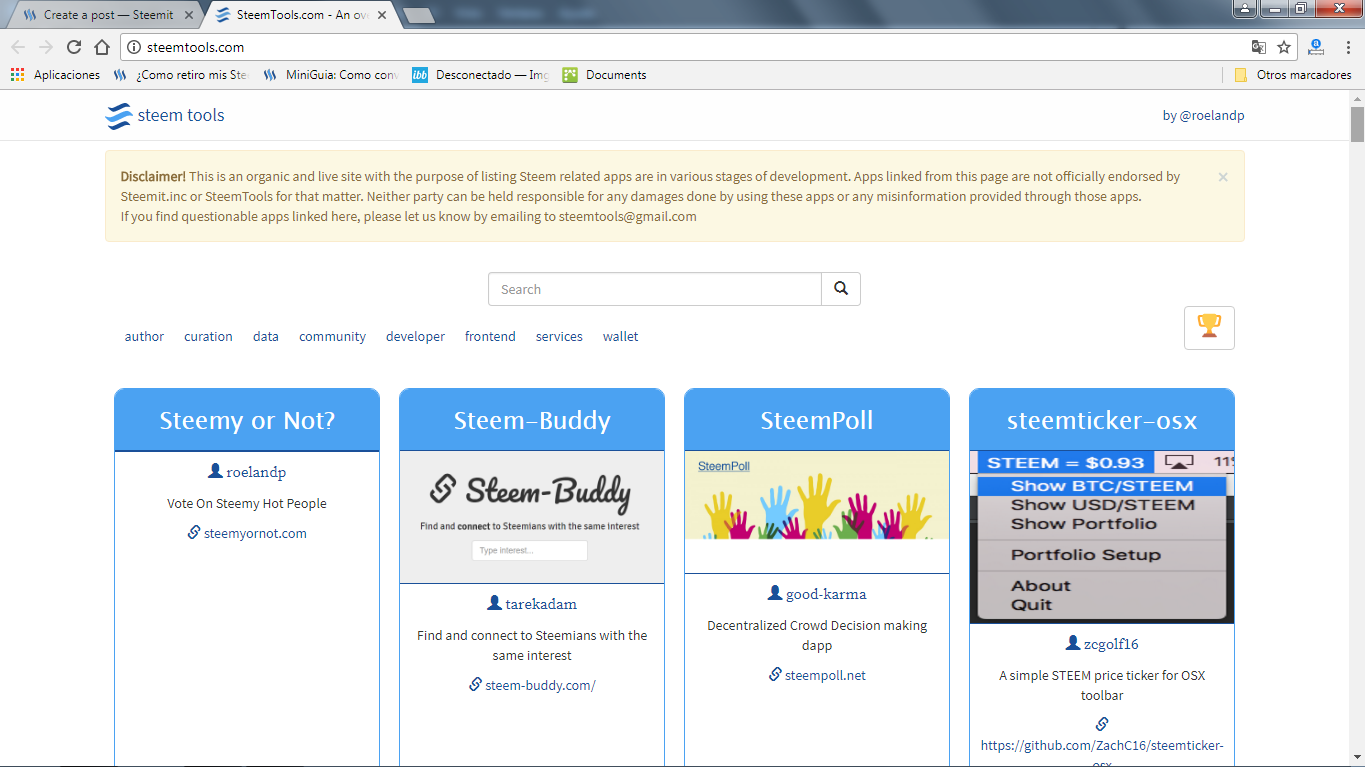Close the Create a post — Steemit tab
The image size is (1365, 767).
[189, 15]
